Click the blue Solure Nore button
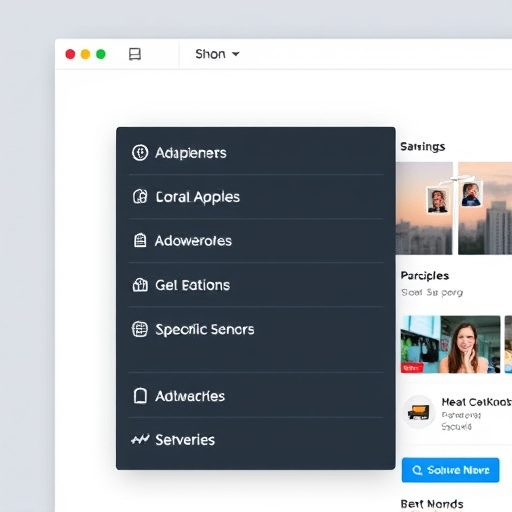The width and height of the screenshot is (512, 512). (x=450, y=470)
